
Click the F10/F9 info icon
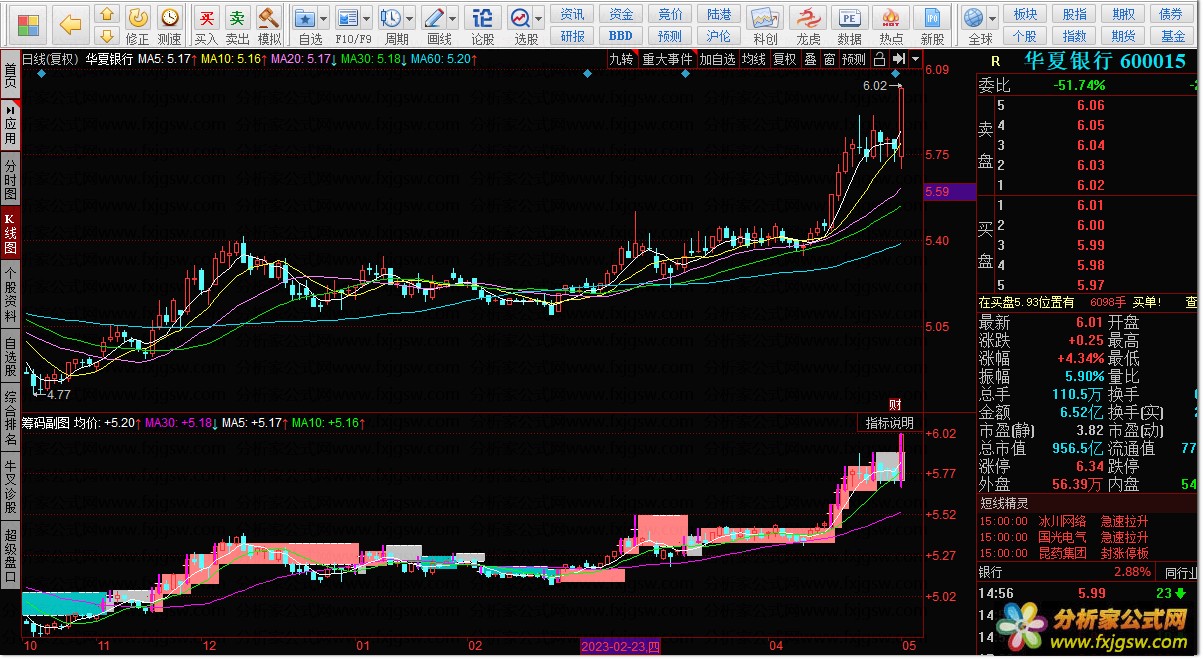click(x=348, y=18)
